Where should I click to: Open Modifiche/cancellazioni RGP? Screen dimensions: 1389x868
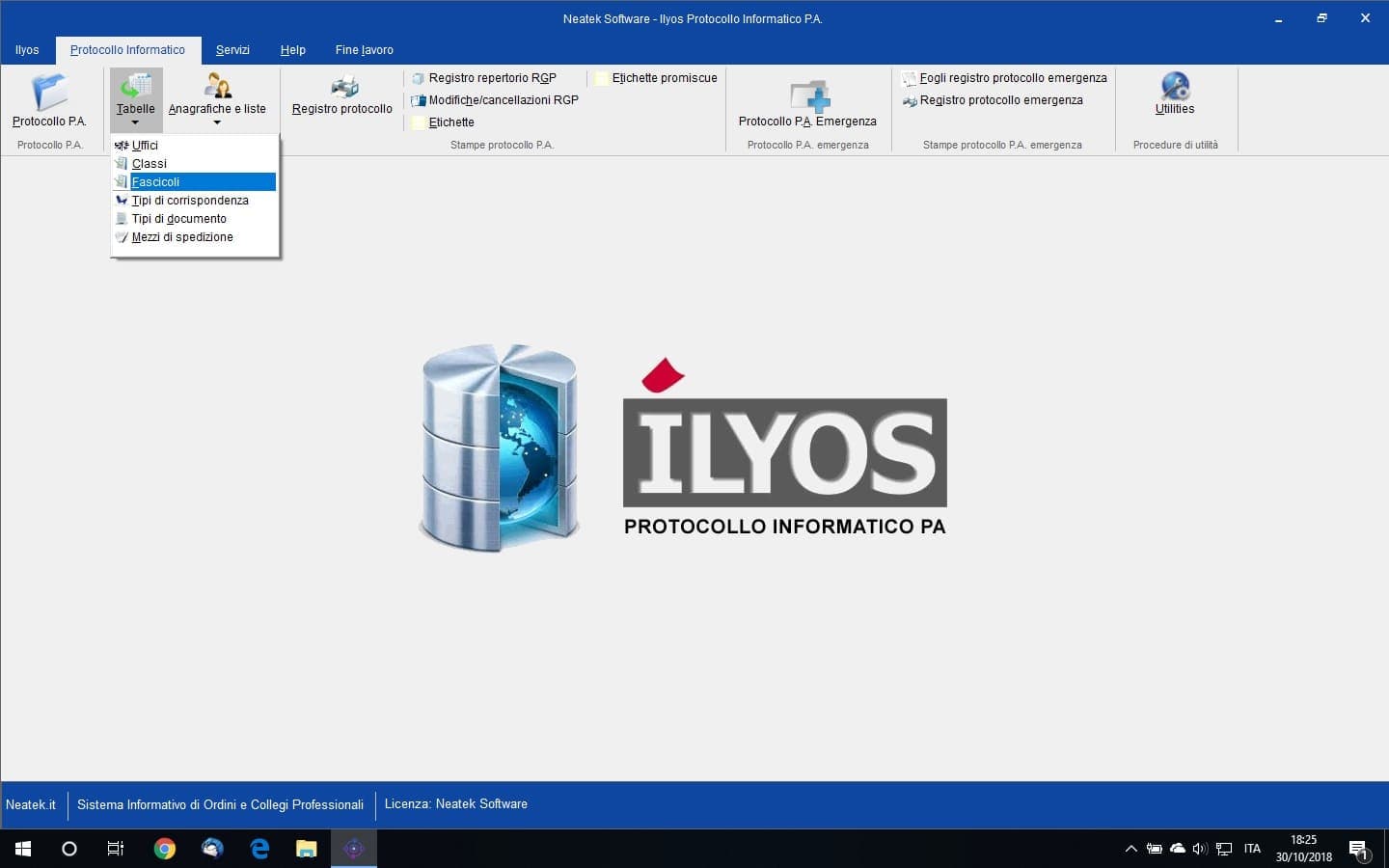tap(495, 100)
